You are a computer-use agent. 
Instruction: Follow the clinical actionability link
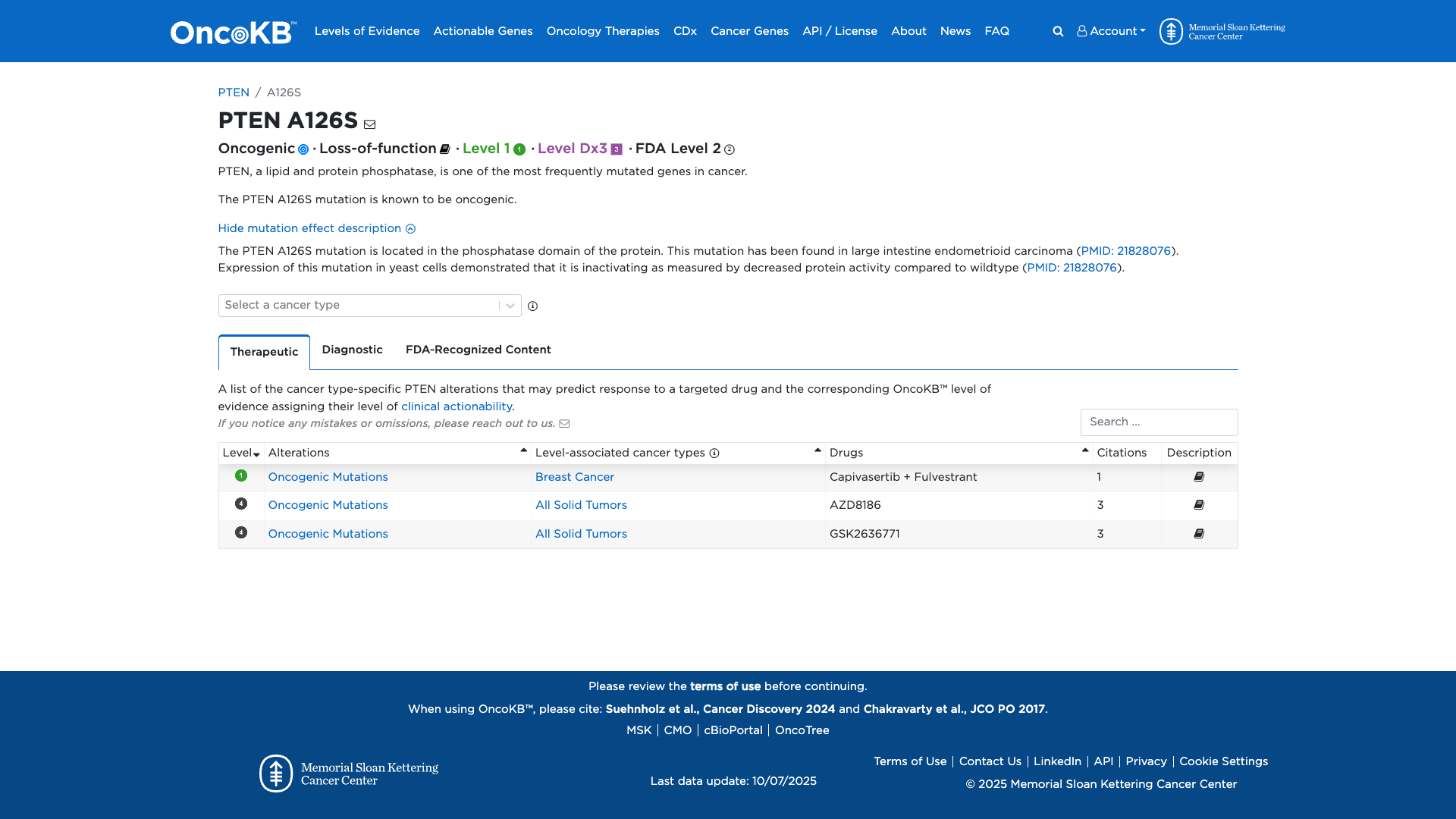pyautogui.click(x=456, y=406)
